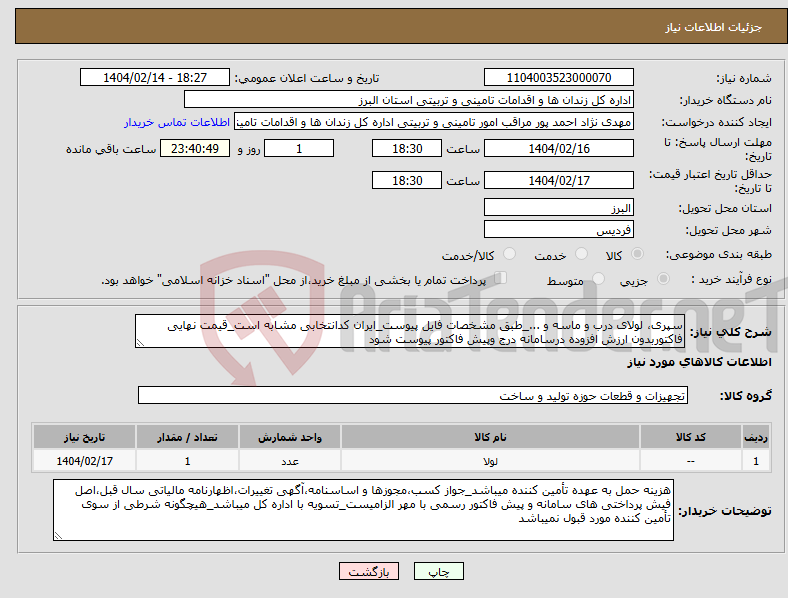Click the response deadline date 1404/02/16 field
The image size is (788, 598).
[558, 148]
